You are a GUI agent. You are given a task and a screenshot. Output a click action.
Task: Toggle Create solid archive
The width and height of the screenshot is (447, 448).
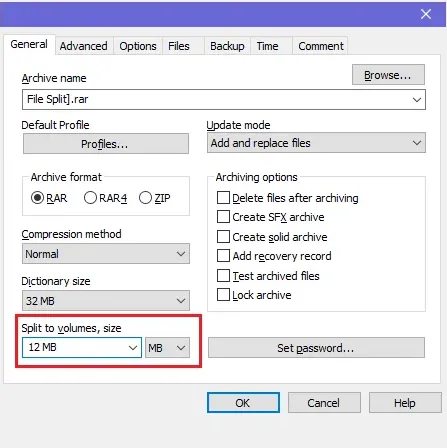coord(223,237)
